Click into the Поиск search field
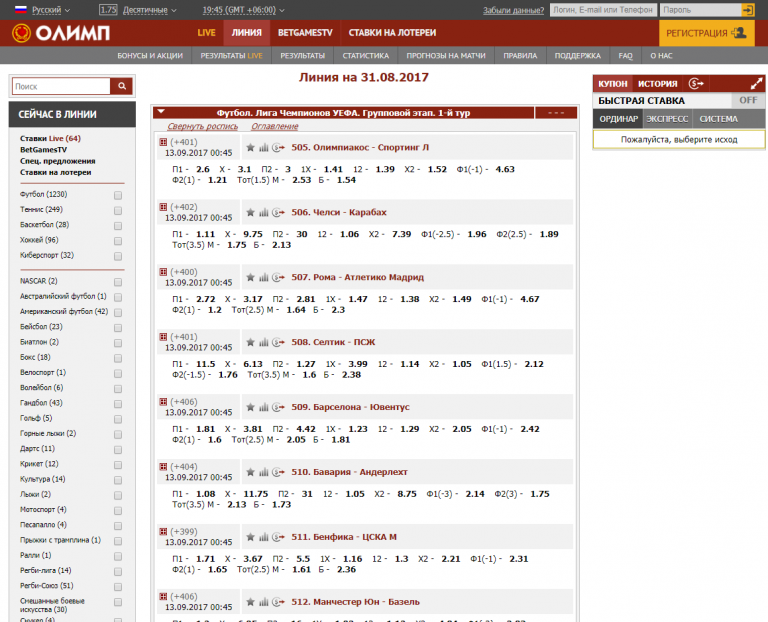 (61, 86)
